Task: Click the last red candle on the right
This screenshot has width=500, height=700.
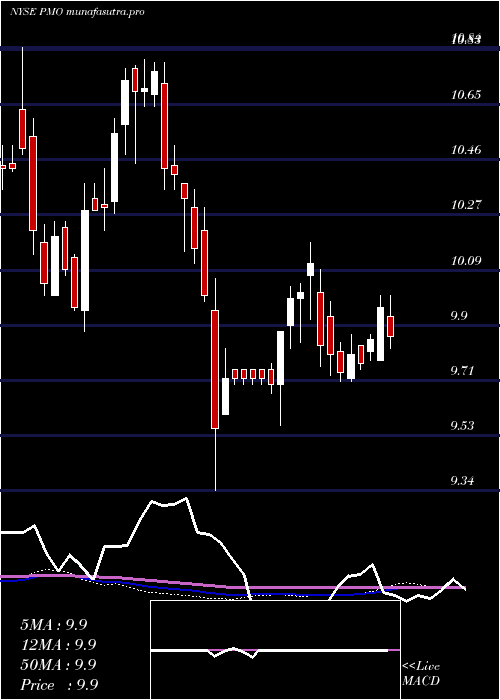Action: (x=391, y=326)
